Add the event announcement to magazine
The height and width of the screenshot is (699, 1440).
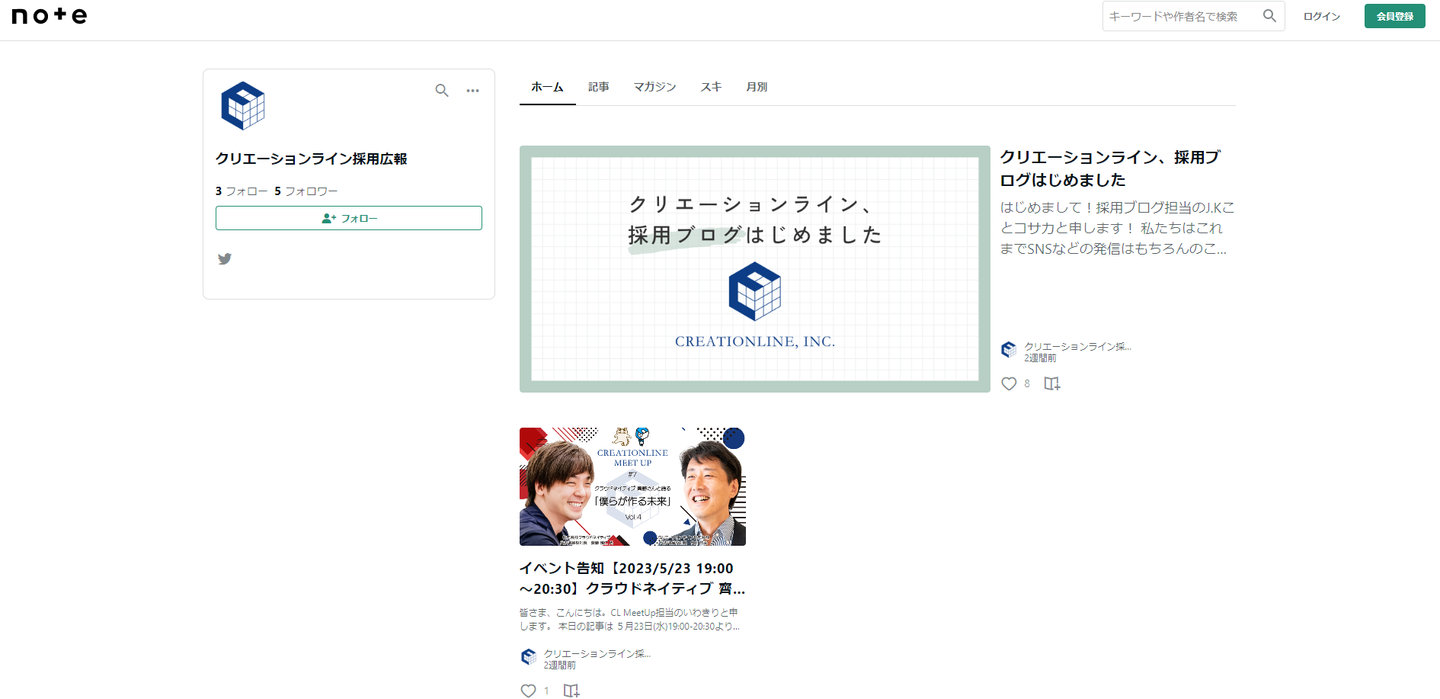coord(571,690)
